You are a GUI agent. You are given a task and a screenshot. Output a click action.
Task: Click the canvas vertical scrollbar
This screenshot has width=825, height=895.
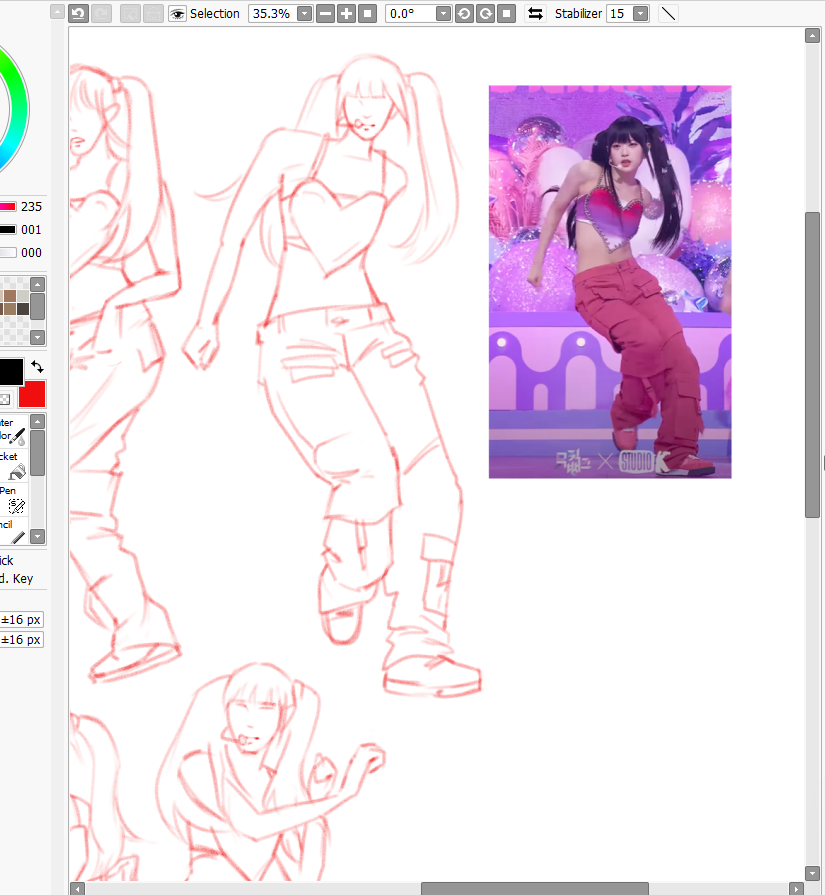click(x=812, y=350)
